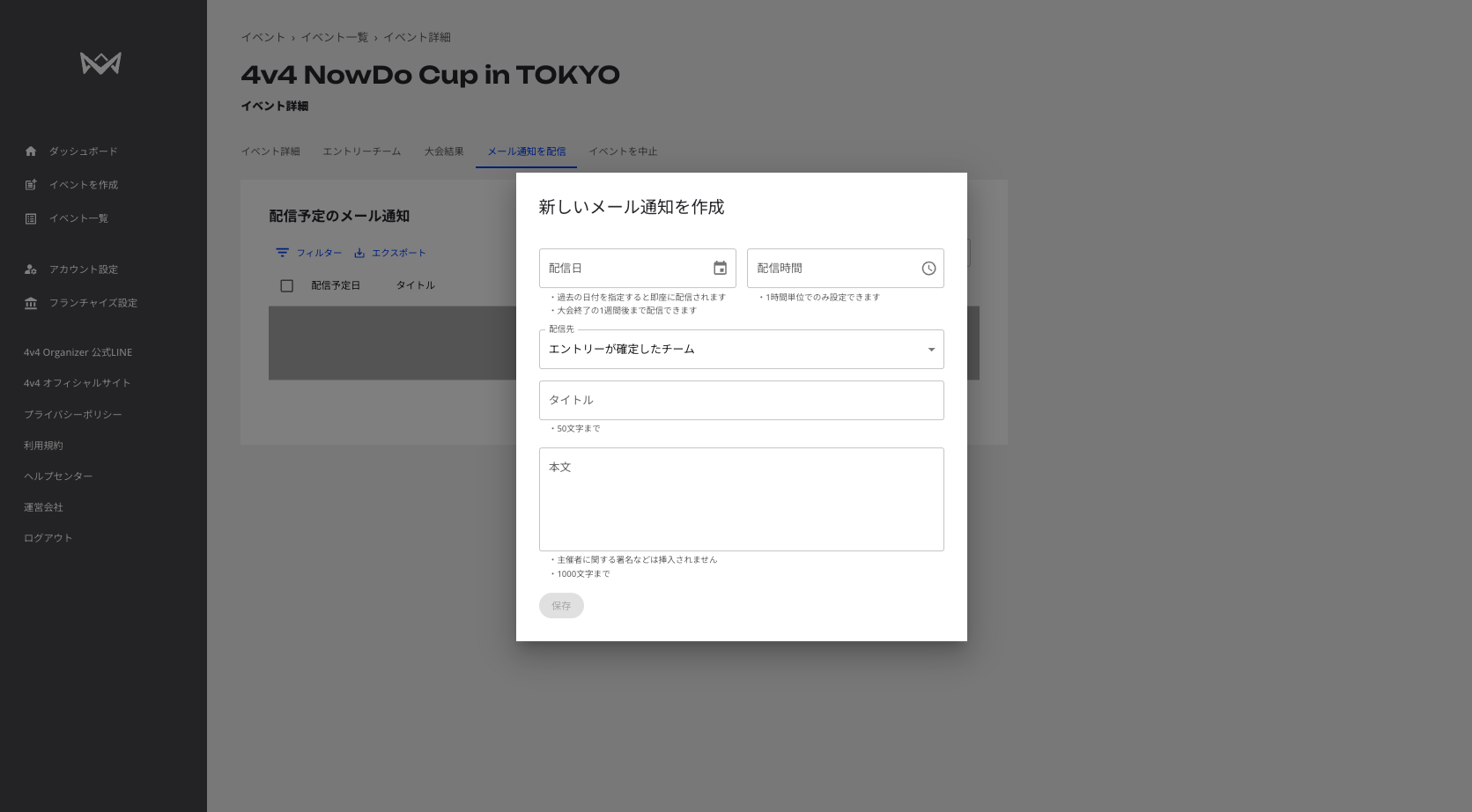Open アカウント設定 in the sidebar
This screenshot has height=812, width=1472.
84,269
